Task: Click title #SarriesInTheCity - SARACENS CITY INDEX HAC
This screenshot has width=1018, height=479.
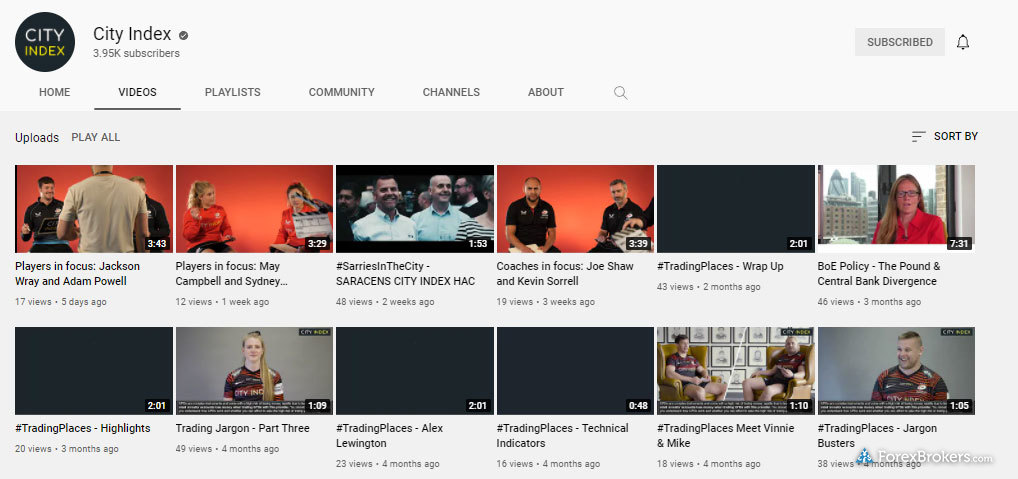Action: pyautogui.click(x=406, y=274)
